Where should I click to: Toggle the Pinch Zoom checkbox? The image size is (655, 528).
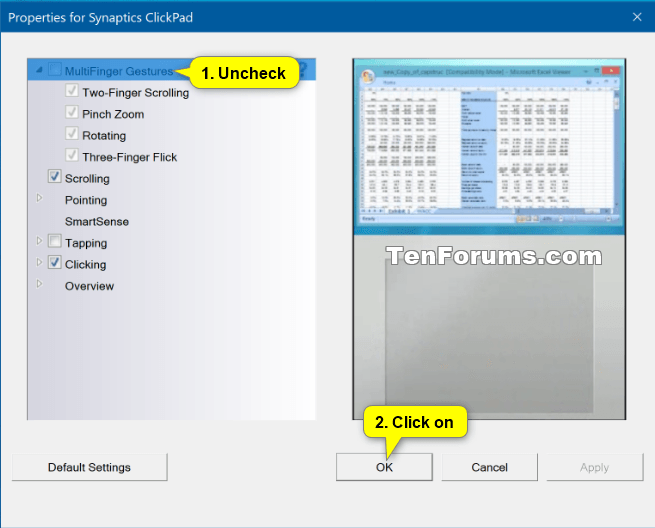tap(72, 112)
